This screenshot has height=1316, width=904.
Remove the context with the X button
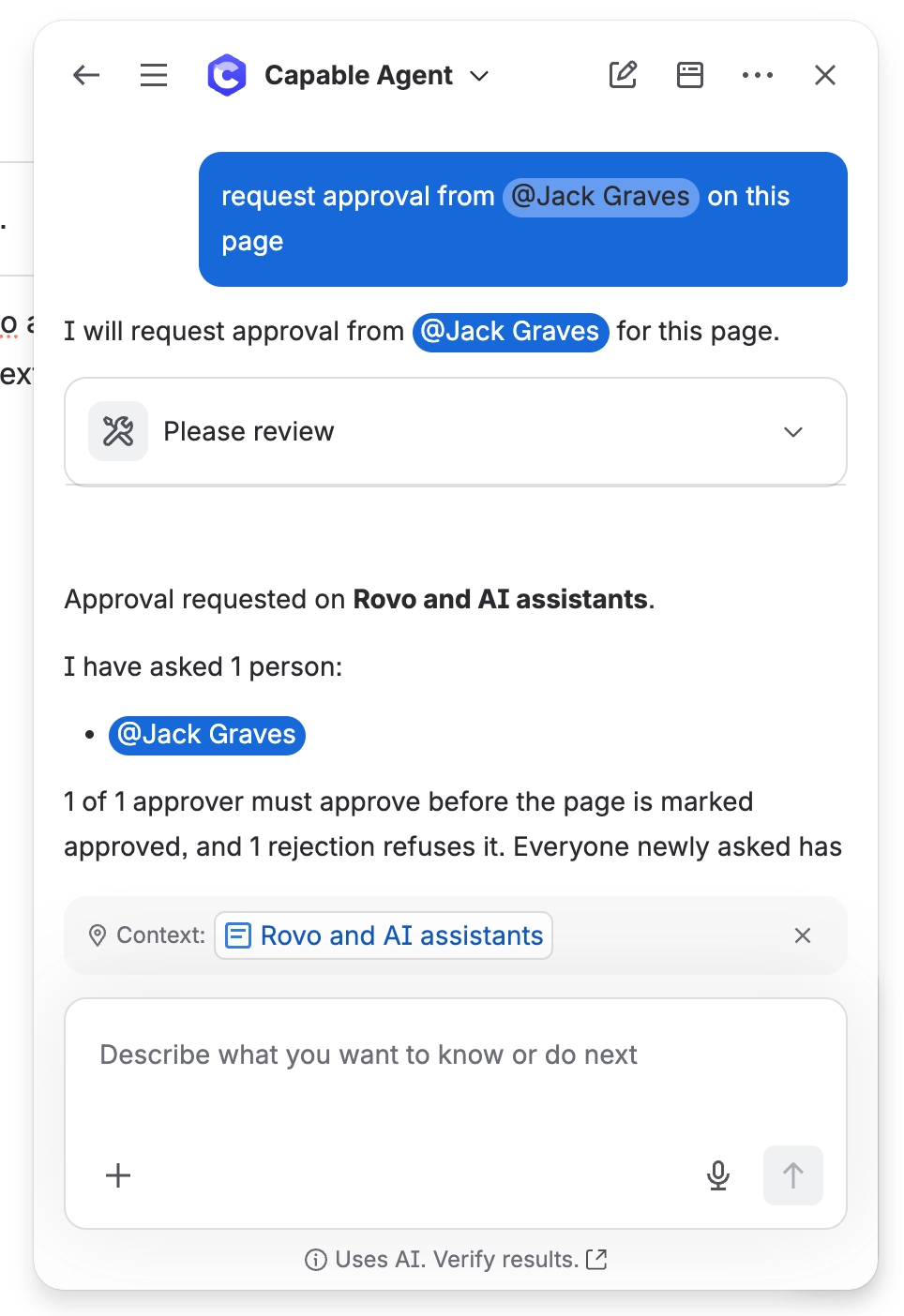(803, 935)
